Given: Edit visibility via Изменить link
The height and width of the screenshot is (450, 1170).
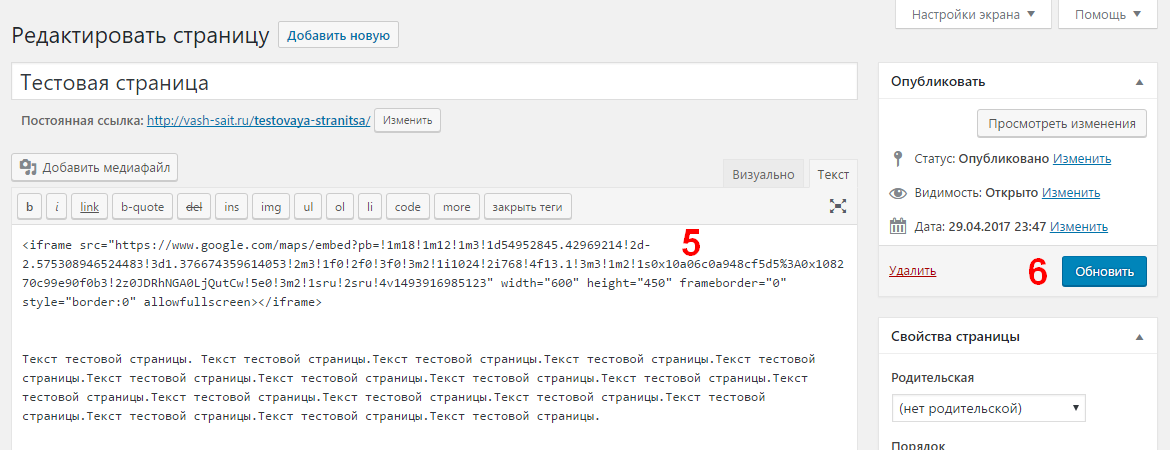Looking at the screenshot, I should pos(1071,193).
